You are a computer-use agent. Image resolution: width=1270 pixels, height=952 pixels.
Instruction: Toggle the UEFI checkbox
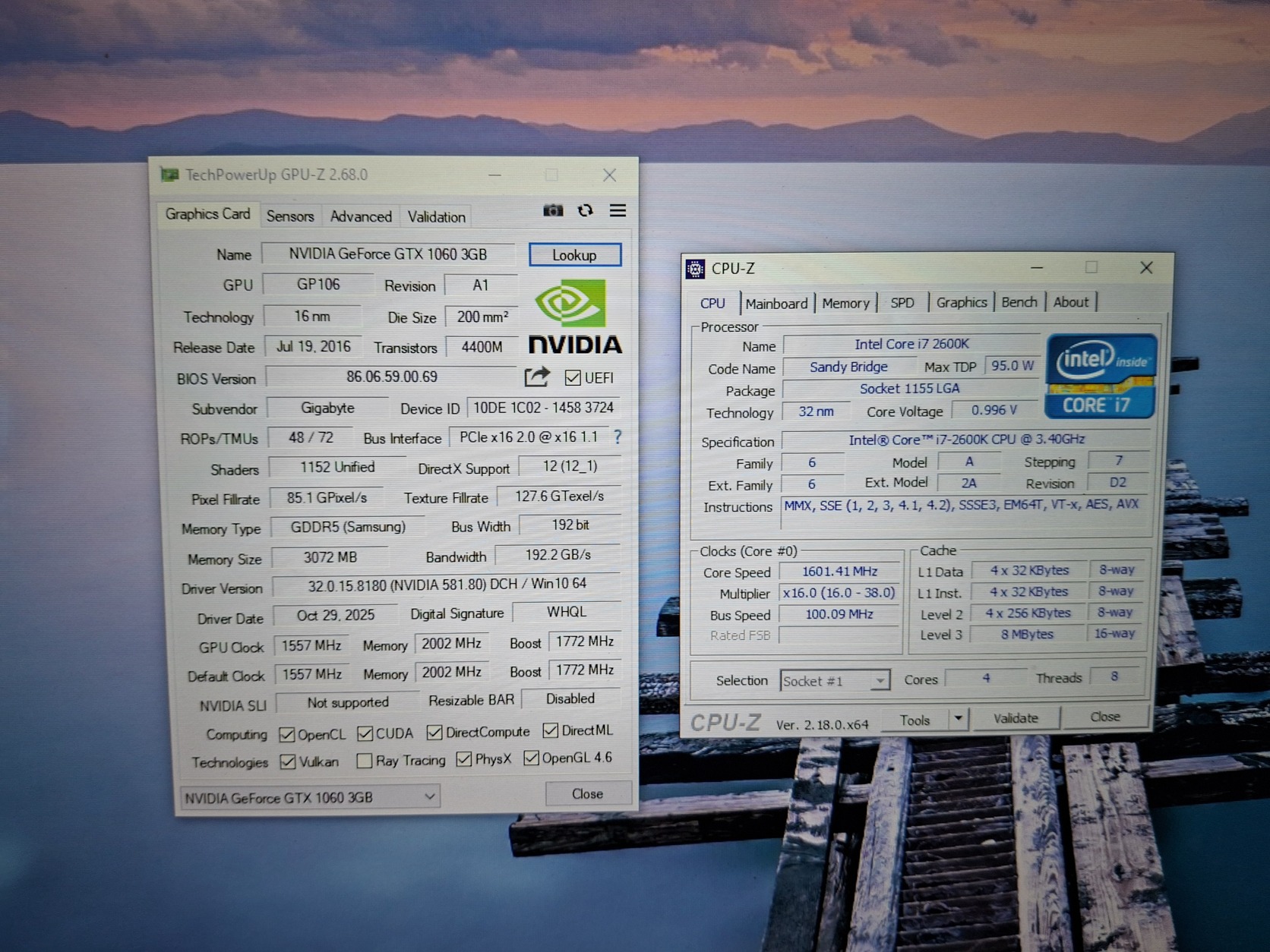tap(573, 377)
